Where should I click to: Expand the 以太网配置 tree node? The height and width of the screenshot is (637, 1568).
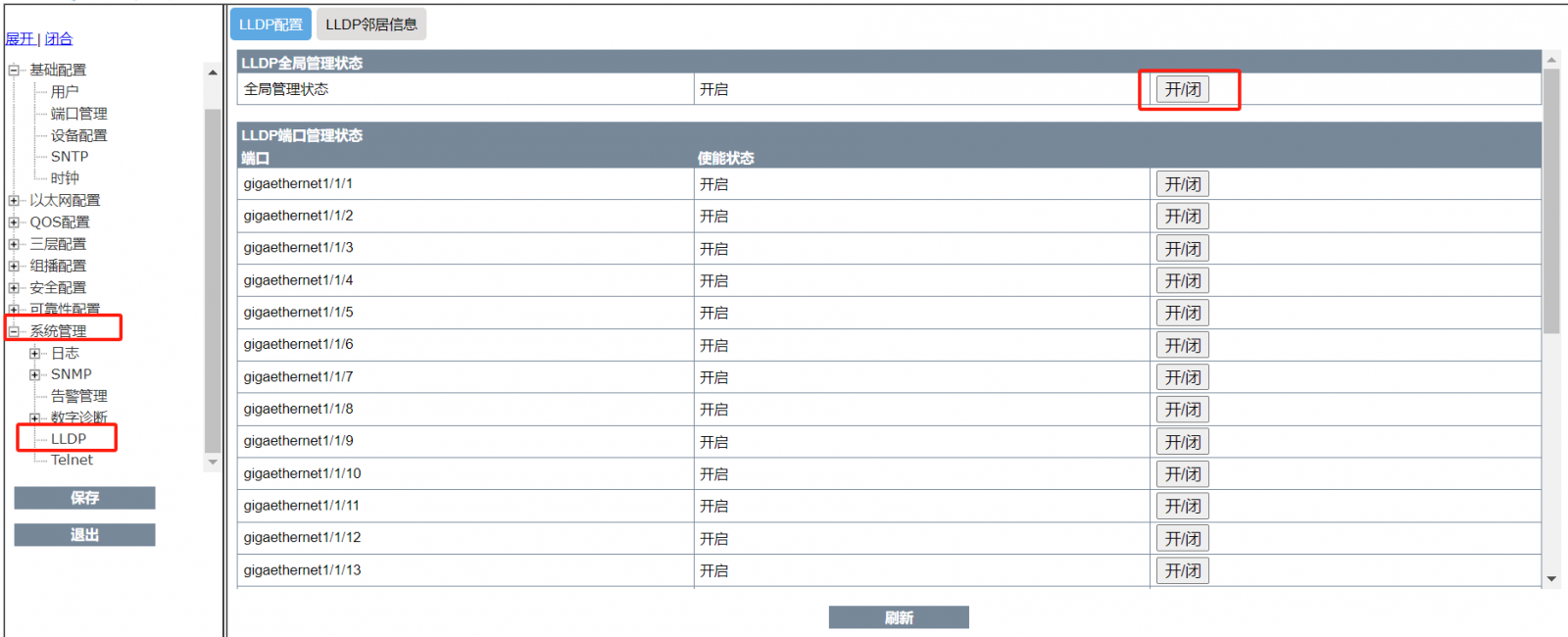tap(14, 201)
